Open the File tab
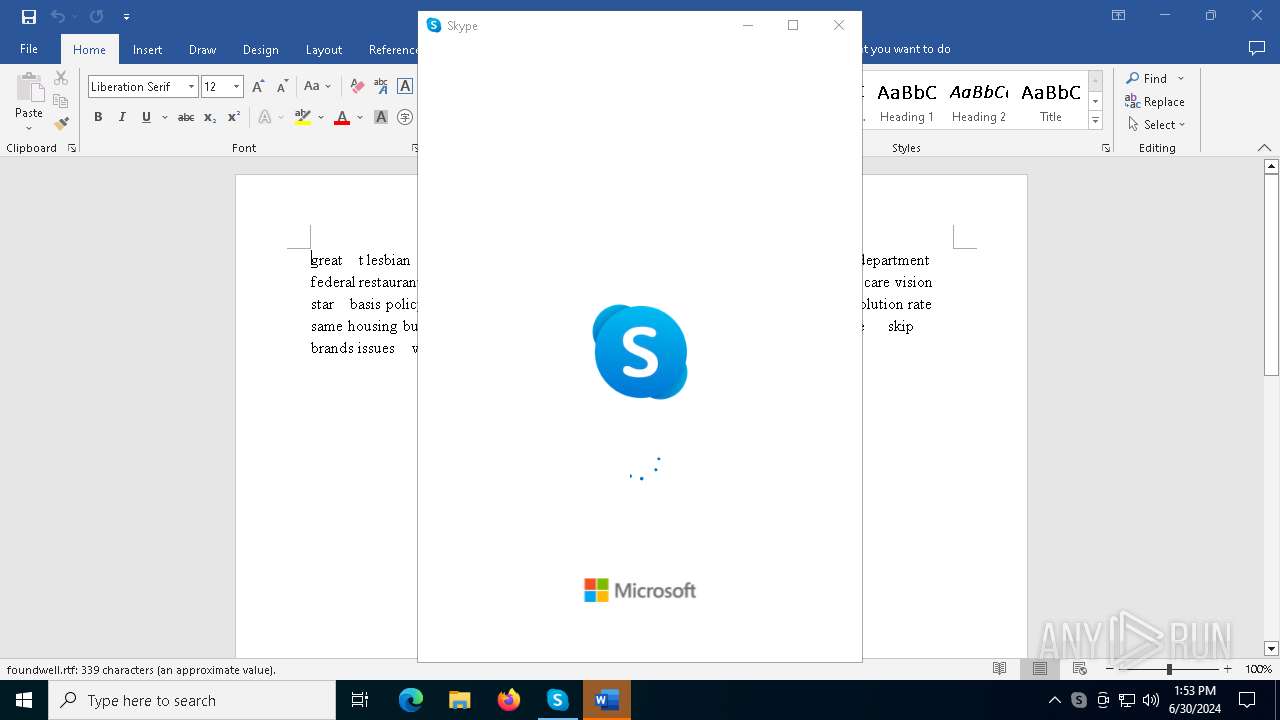Screen dimensions: 1280x720 pyautogui.click(x=29, y=49)
